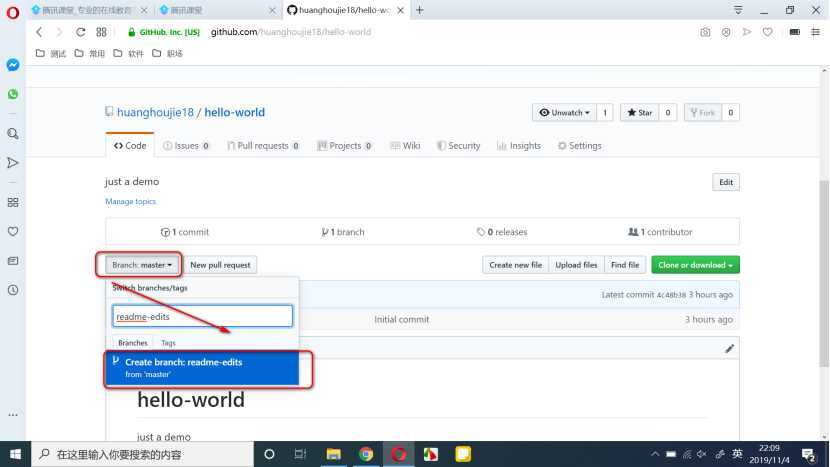Open the Windows Start menu

tap(15, 454)
